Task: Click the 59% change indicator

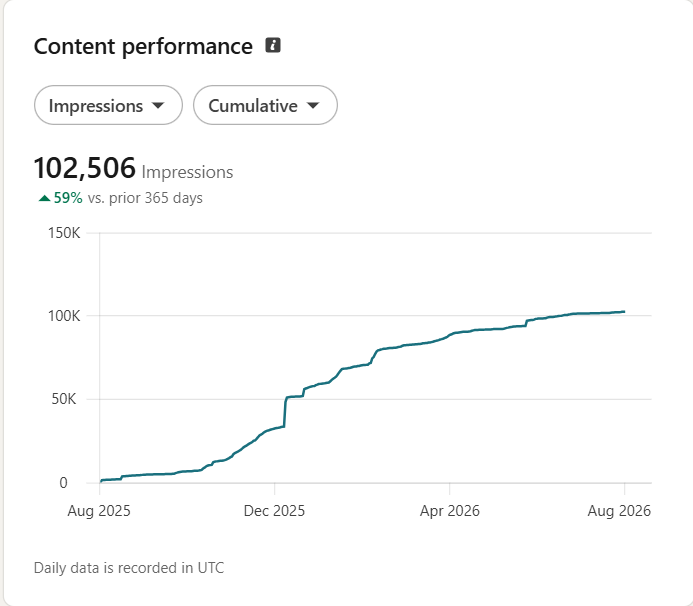Action: [x=68, y=198]
